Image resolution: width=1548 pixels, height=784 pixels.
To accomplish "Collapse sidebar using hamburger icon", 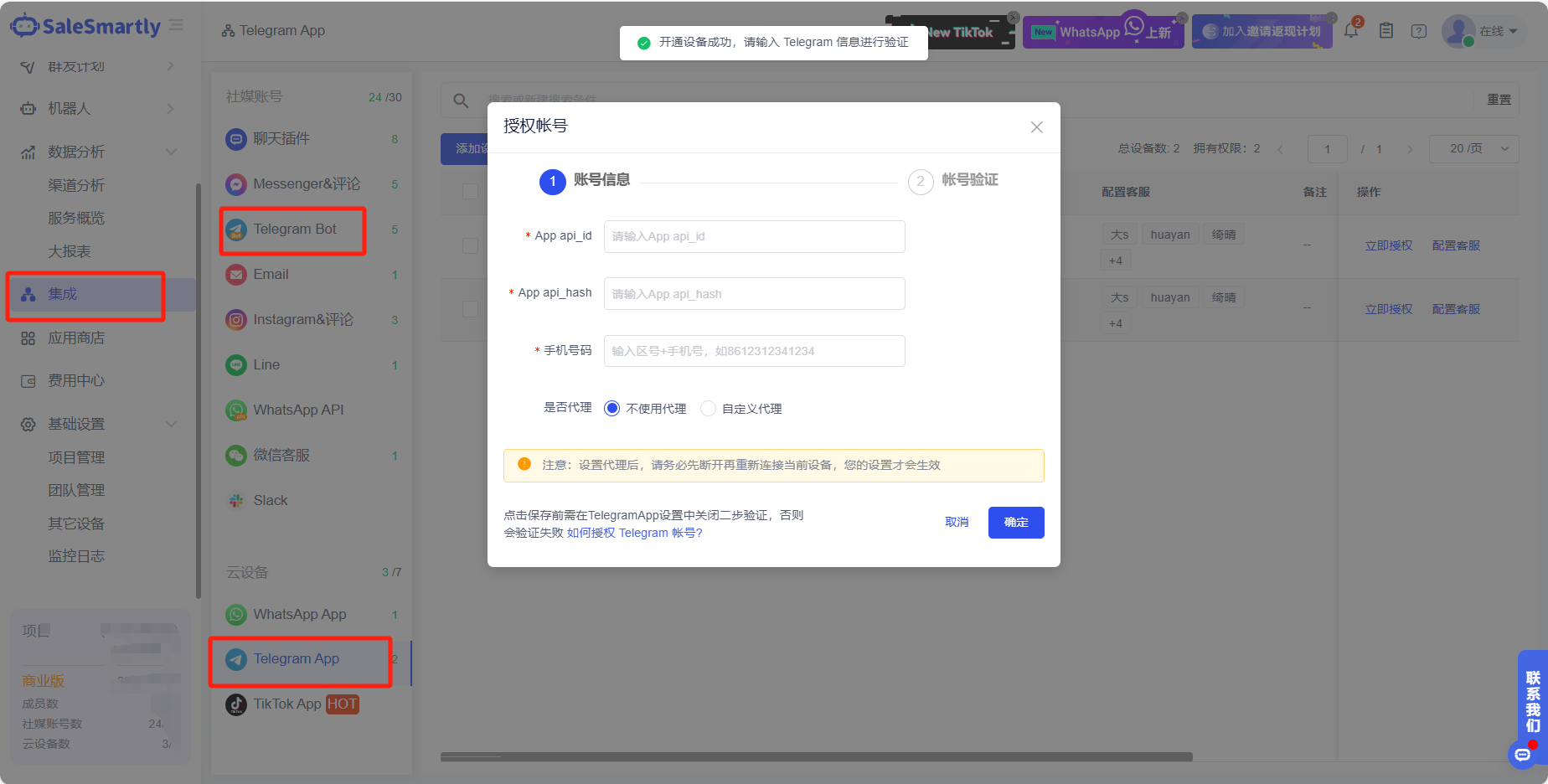I will point(176,25).
